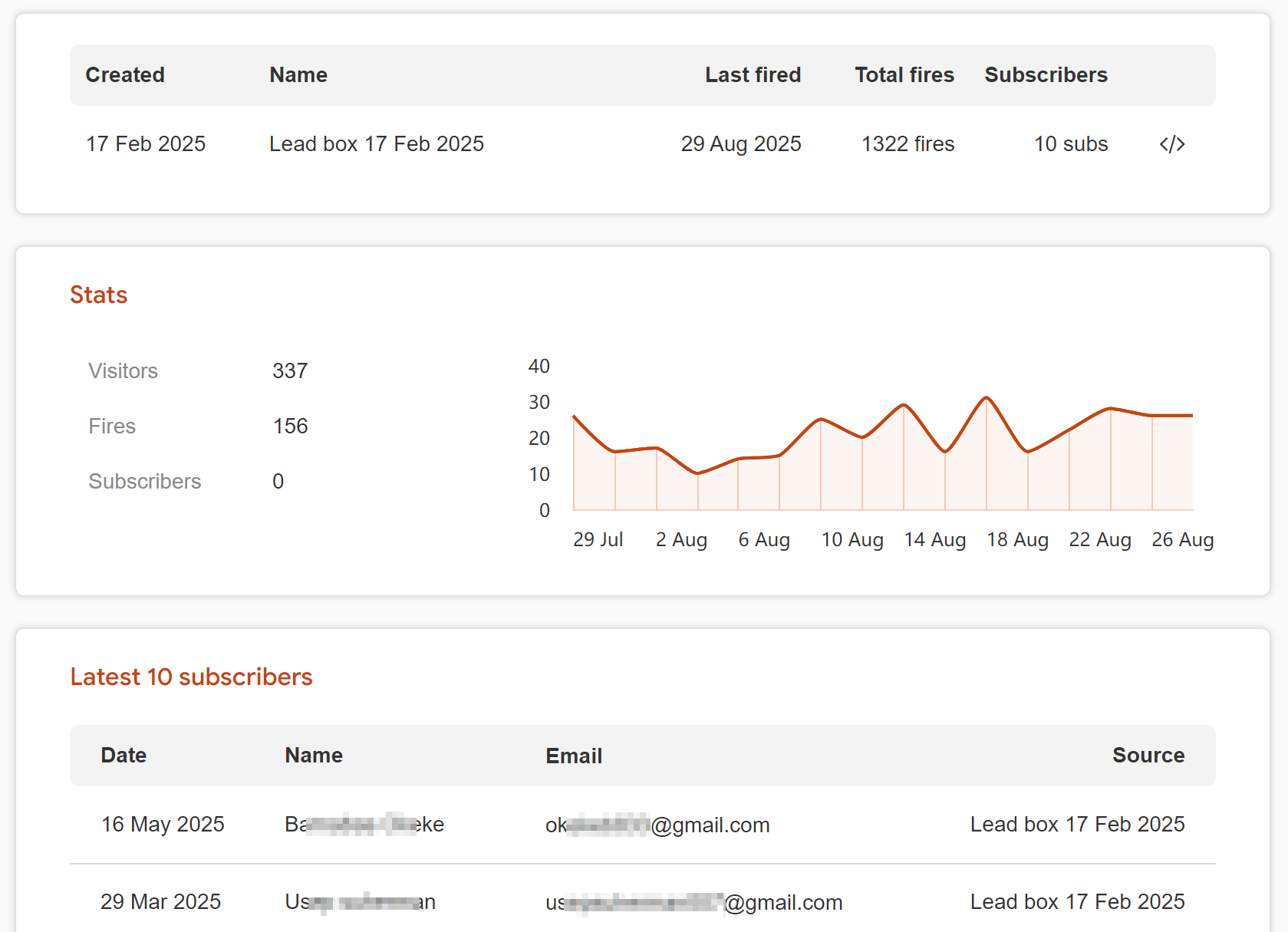Sort the table by the Created column header
The height and width of the screenshot is (932, 1288).
(x=125, y=74)
